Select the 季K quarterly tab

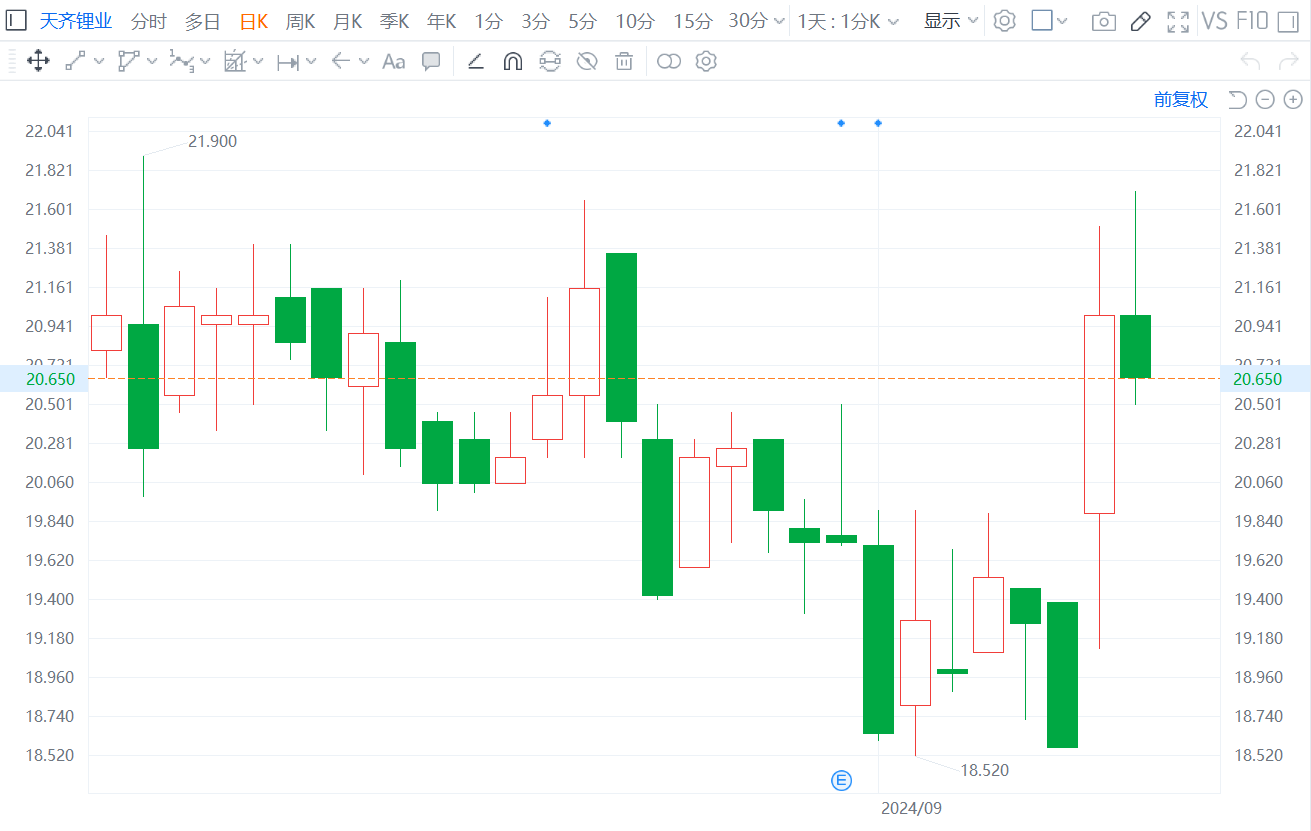coord(395,21)
